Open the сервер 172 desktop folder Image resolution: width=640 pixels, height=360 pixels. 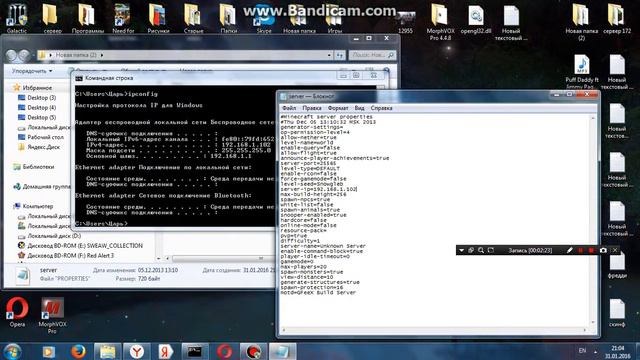tap(617, 18)
